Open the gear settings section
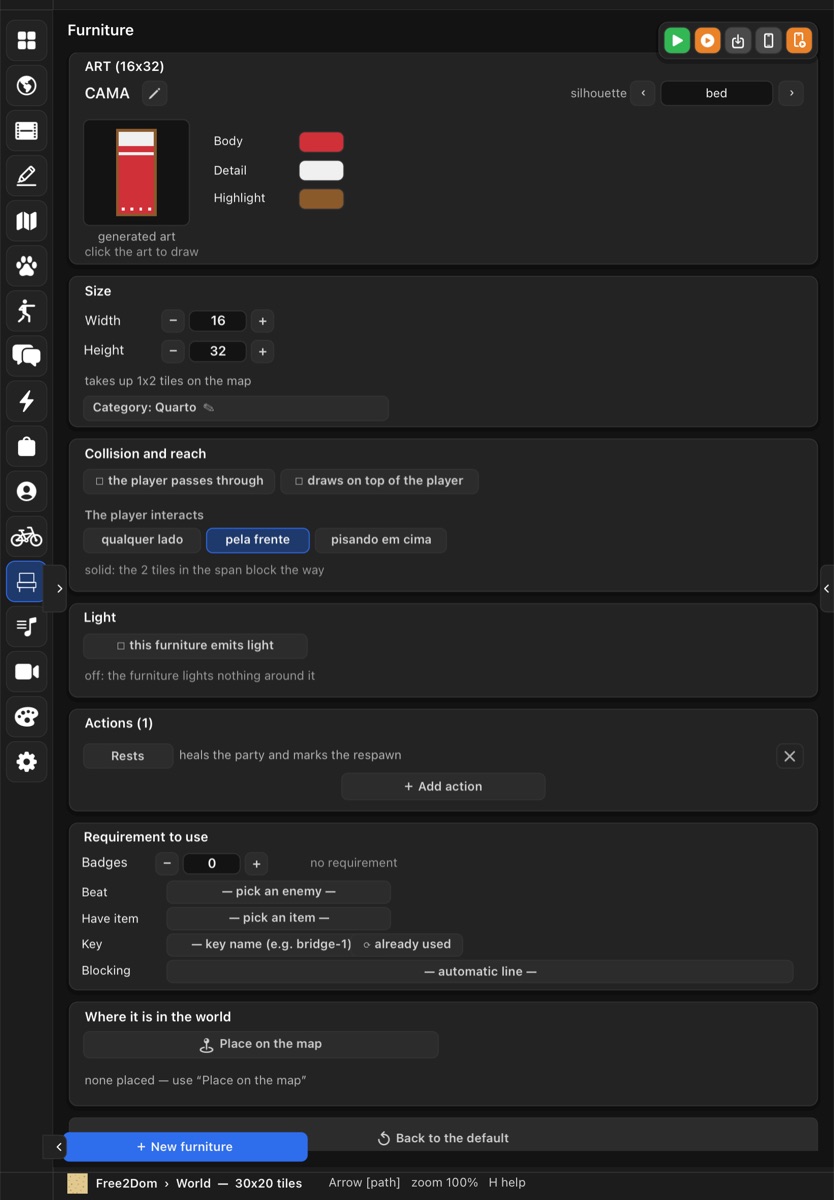The image size is (834, 1200). (x=27, y=762)
